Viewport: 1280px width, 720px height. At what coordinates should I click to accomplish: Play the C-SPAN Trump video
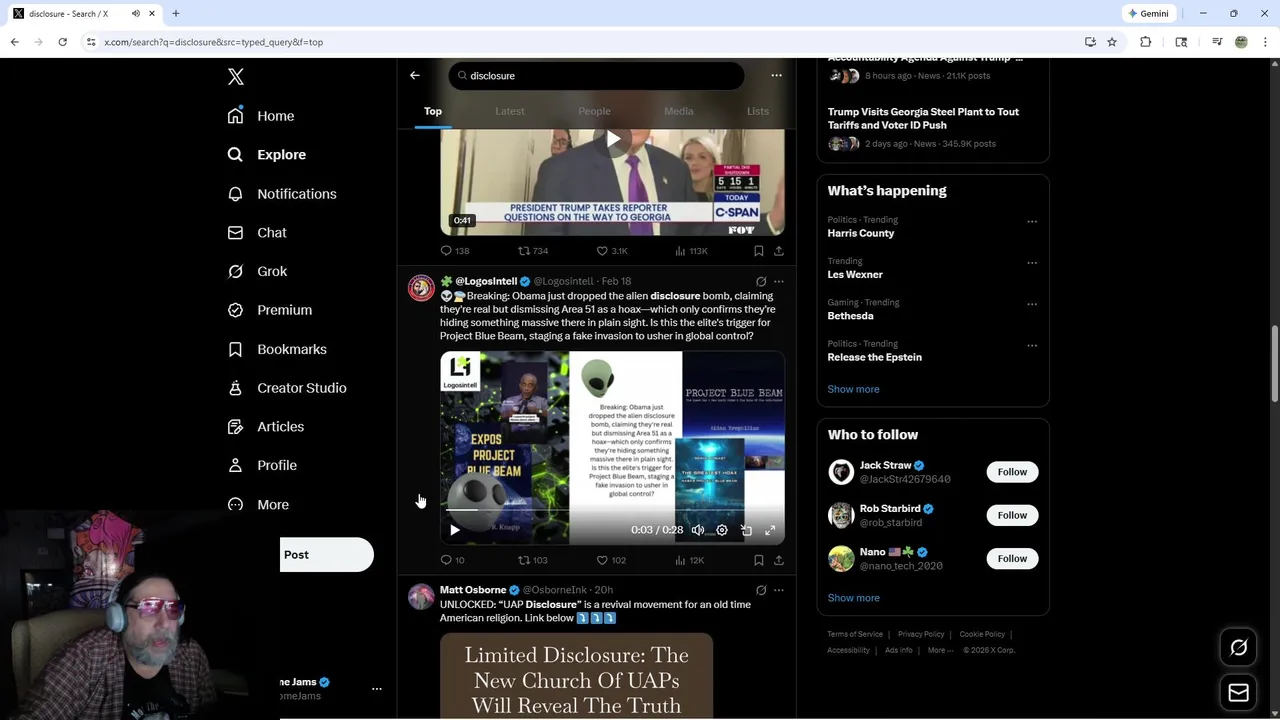coord(613,139)
